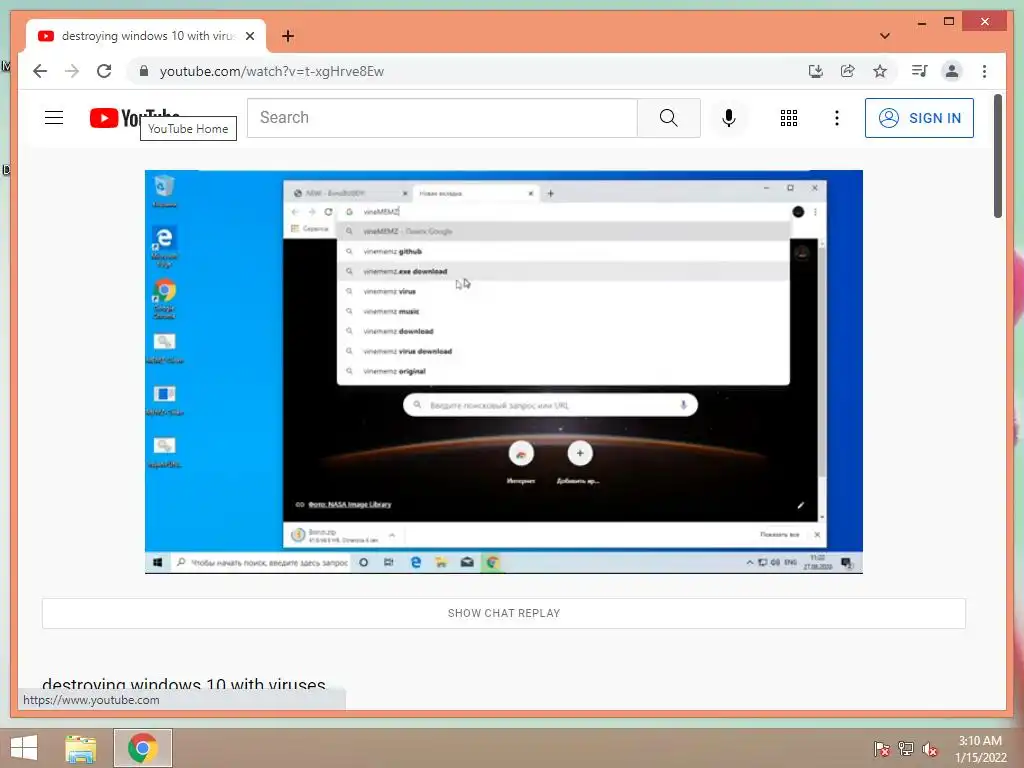Select the 'destroying windows 10 with virus' tab
The height and width of the screenshot is (768, 1024).
pyautogui.click(x=146, y=36)
